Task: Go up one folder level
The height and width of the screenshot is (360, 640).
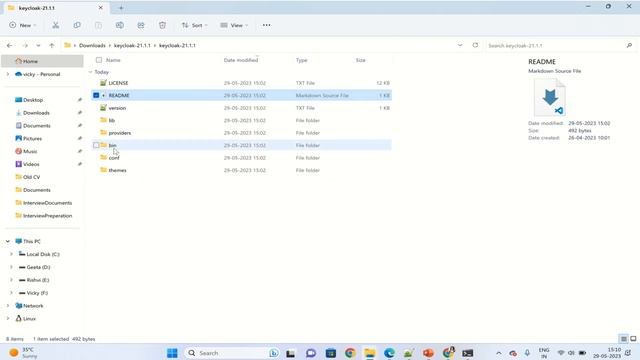Action: click(52, 45)
